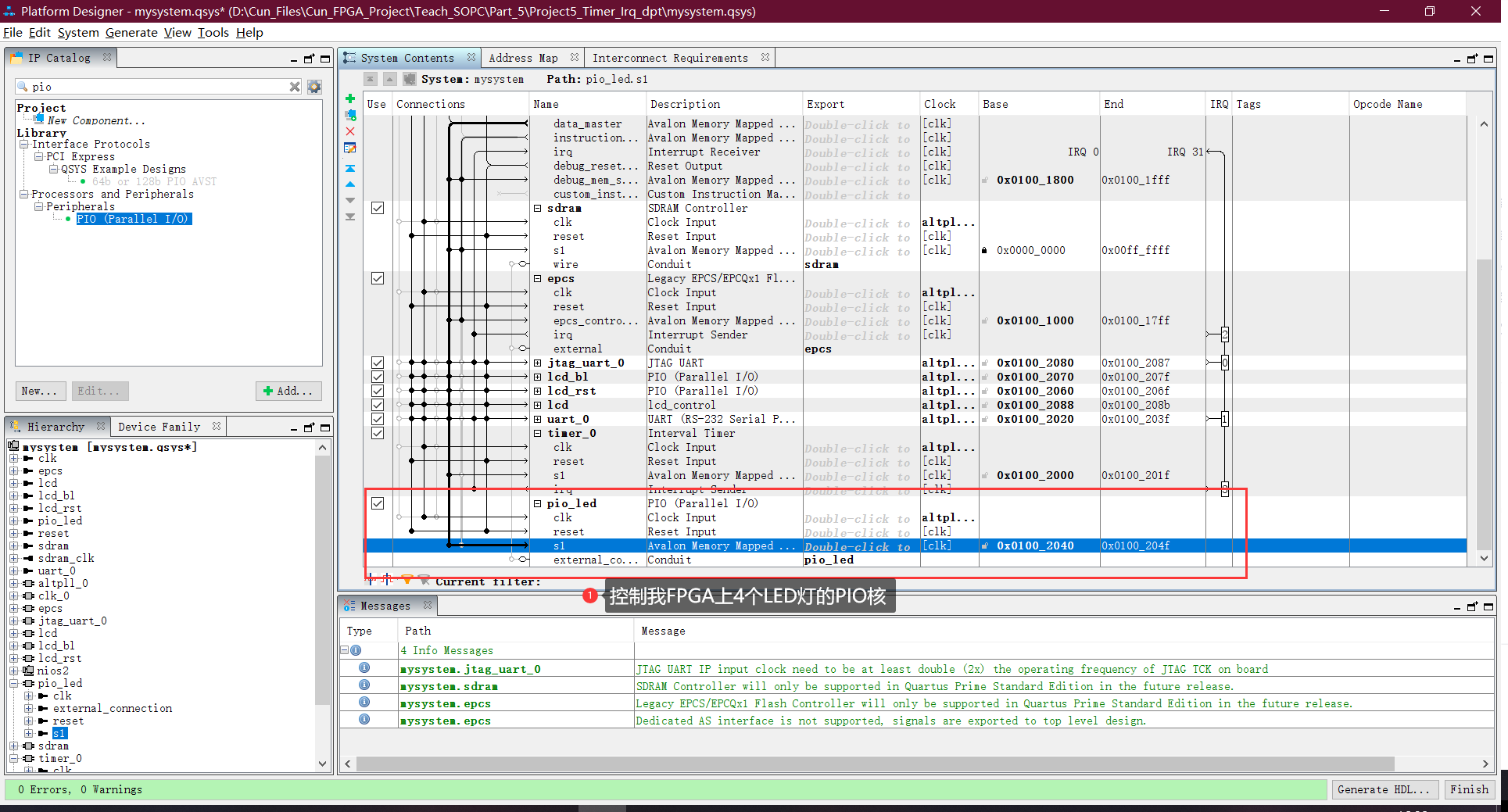1508x812 pixels.
Task: Expand nios2 in the Hierarchy tree
Action: coord(13,671)
